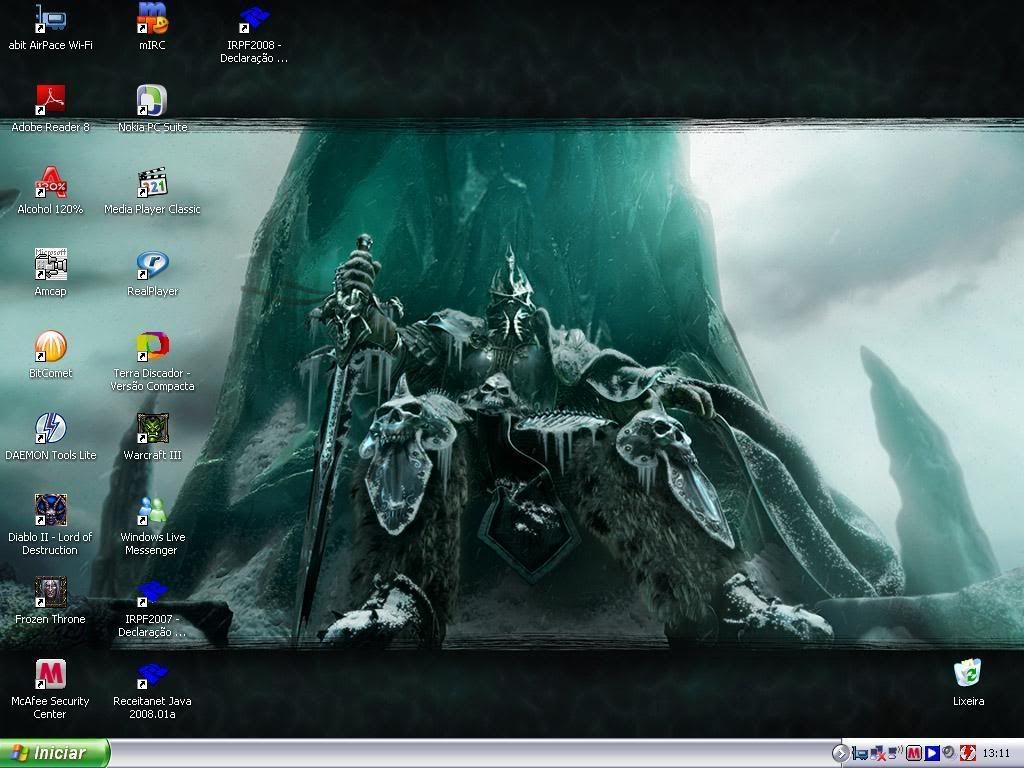The height and width of the screenshot is (768, 1024).
Task: Click the blue play-arrow tray icon
Action: pos(932,753)
